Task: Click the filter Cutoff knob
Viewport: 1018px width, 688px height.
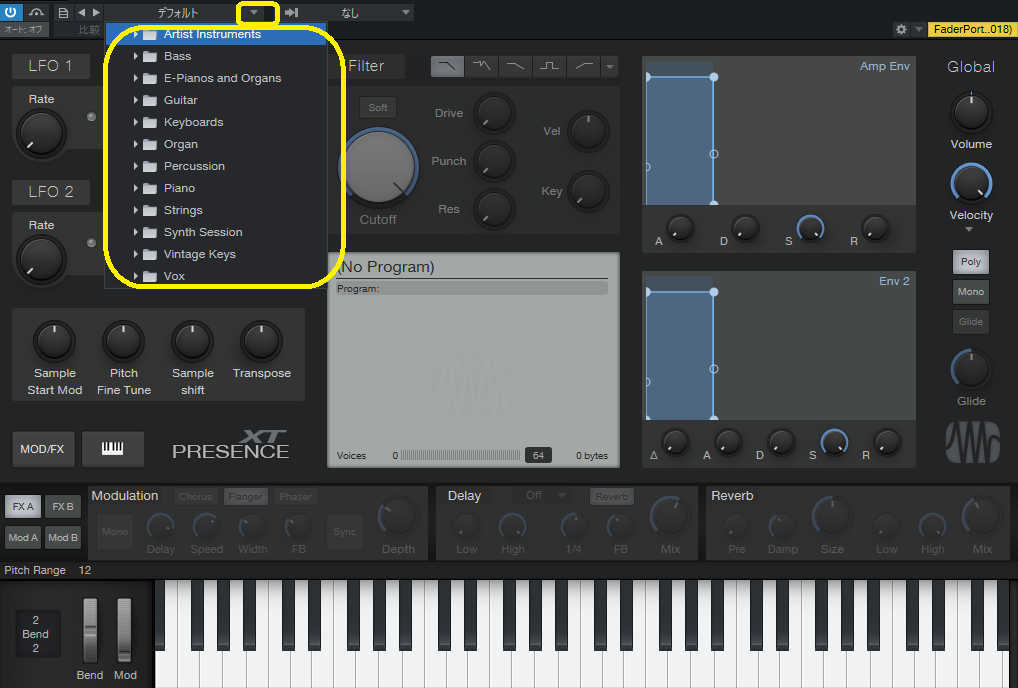Action: coord(378,167)
